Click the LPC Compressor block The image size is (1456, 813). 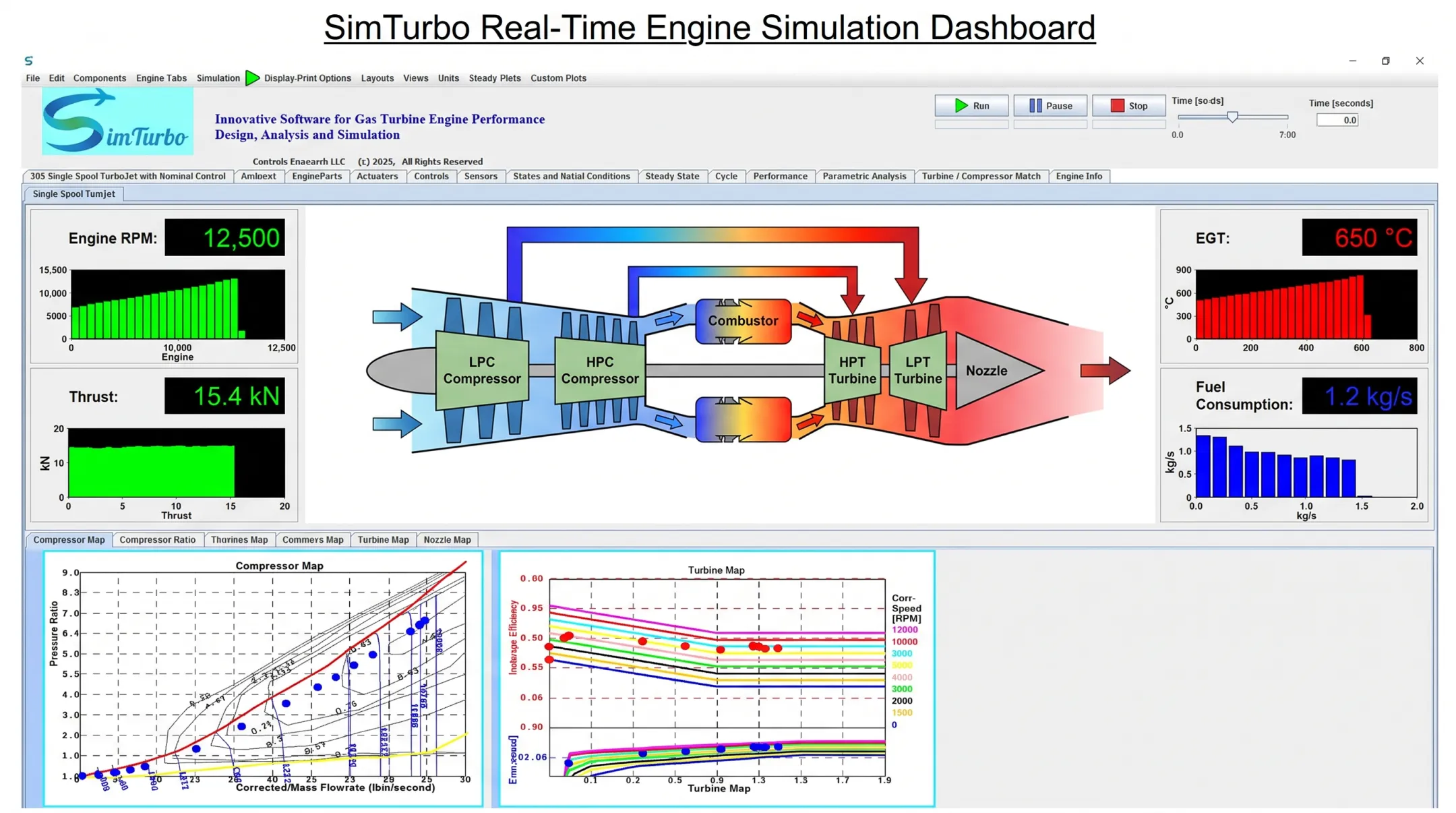[482, 371]
